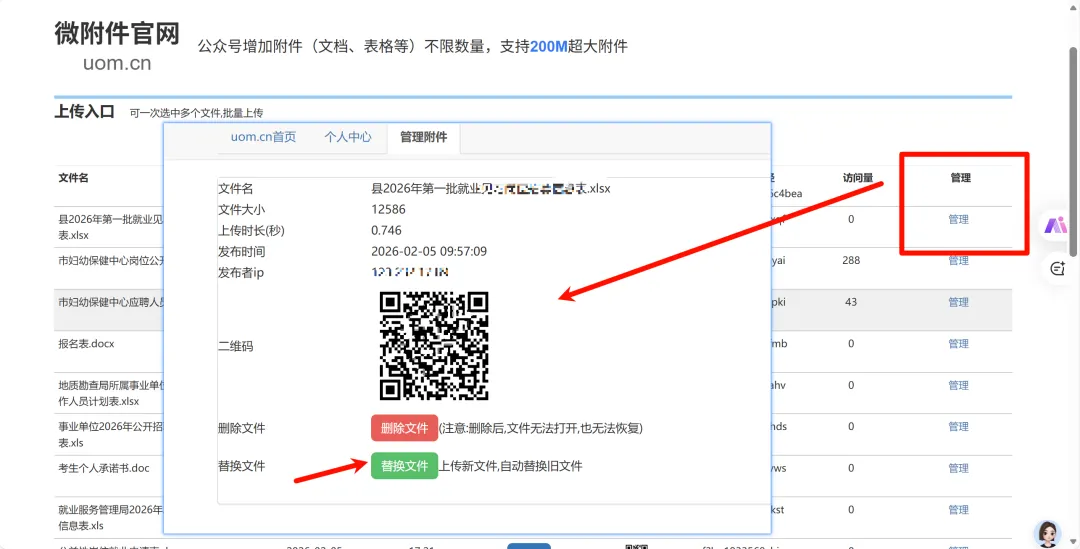Open 管理 link for 事业单位2026年 row
1080x549 pixels.
958,426
